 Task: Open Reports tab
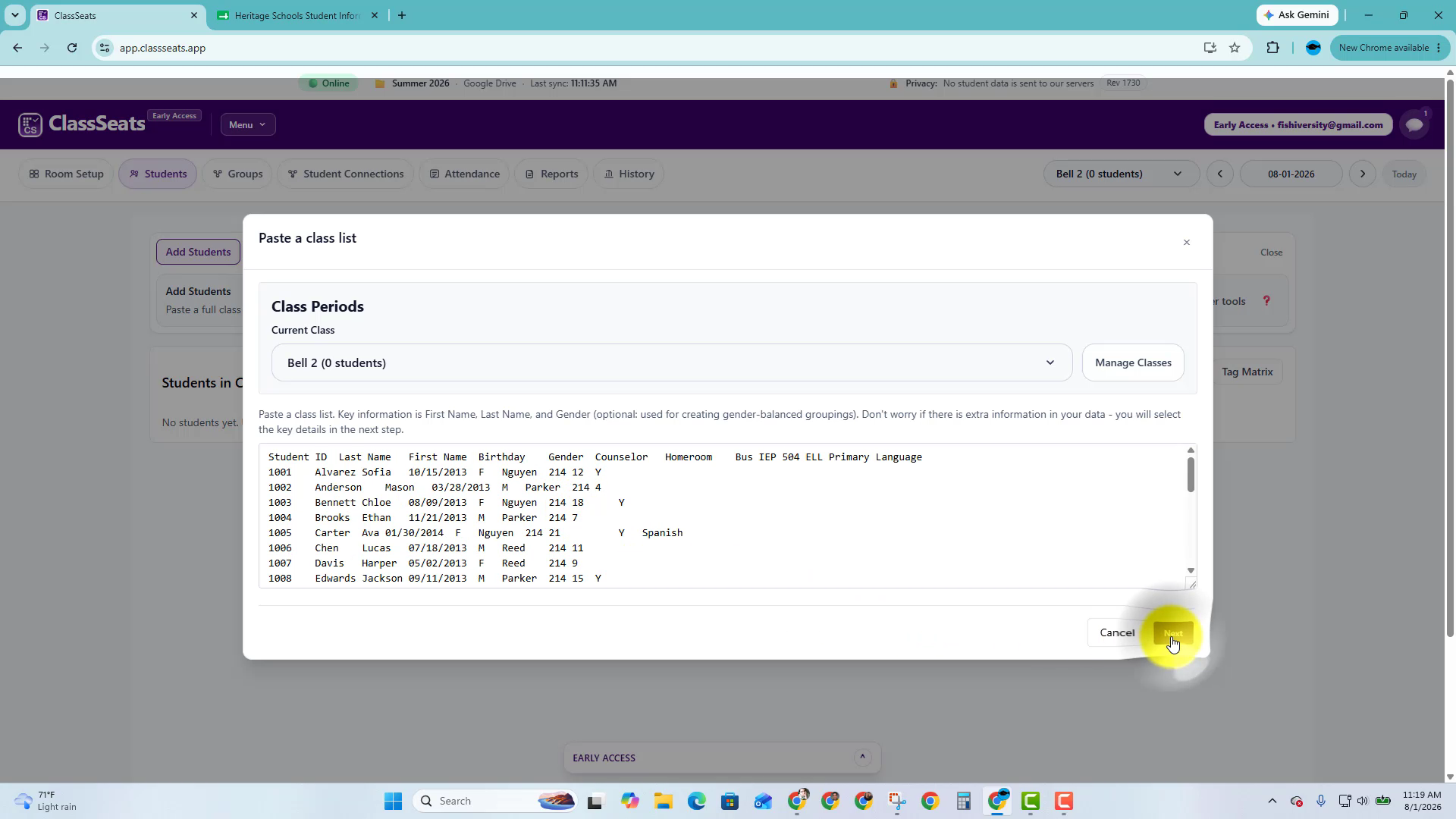[551, 174]
